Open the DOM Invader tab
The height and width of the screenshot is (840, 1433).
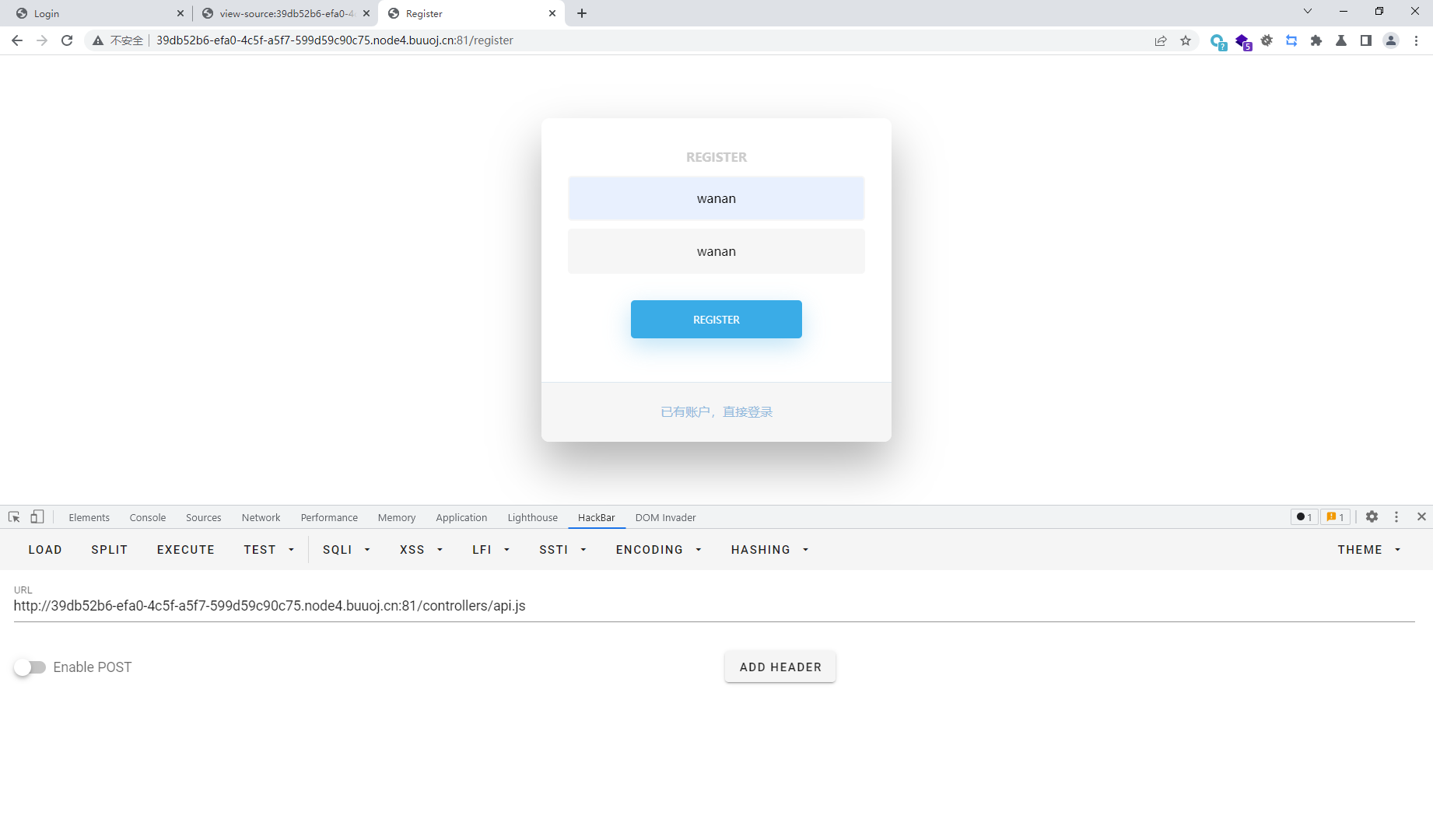coord(665,517)
